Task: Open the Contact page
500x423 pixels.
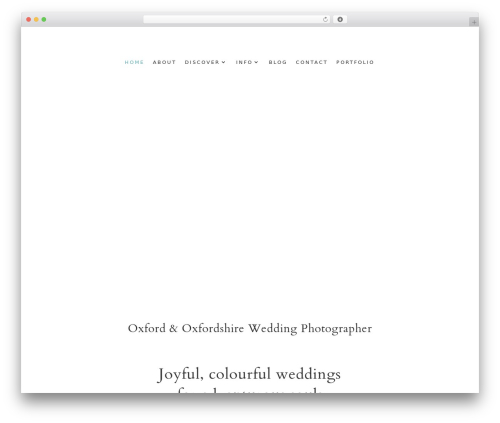Action: point(311,62)
